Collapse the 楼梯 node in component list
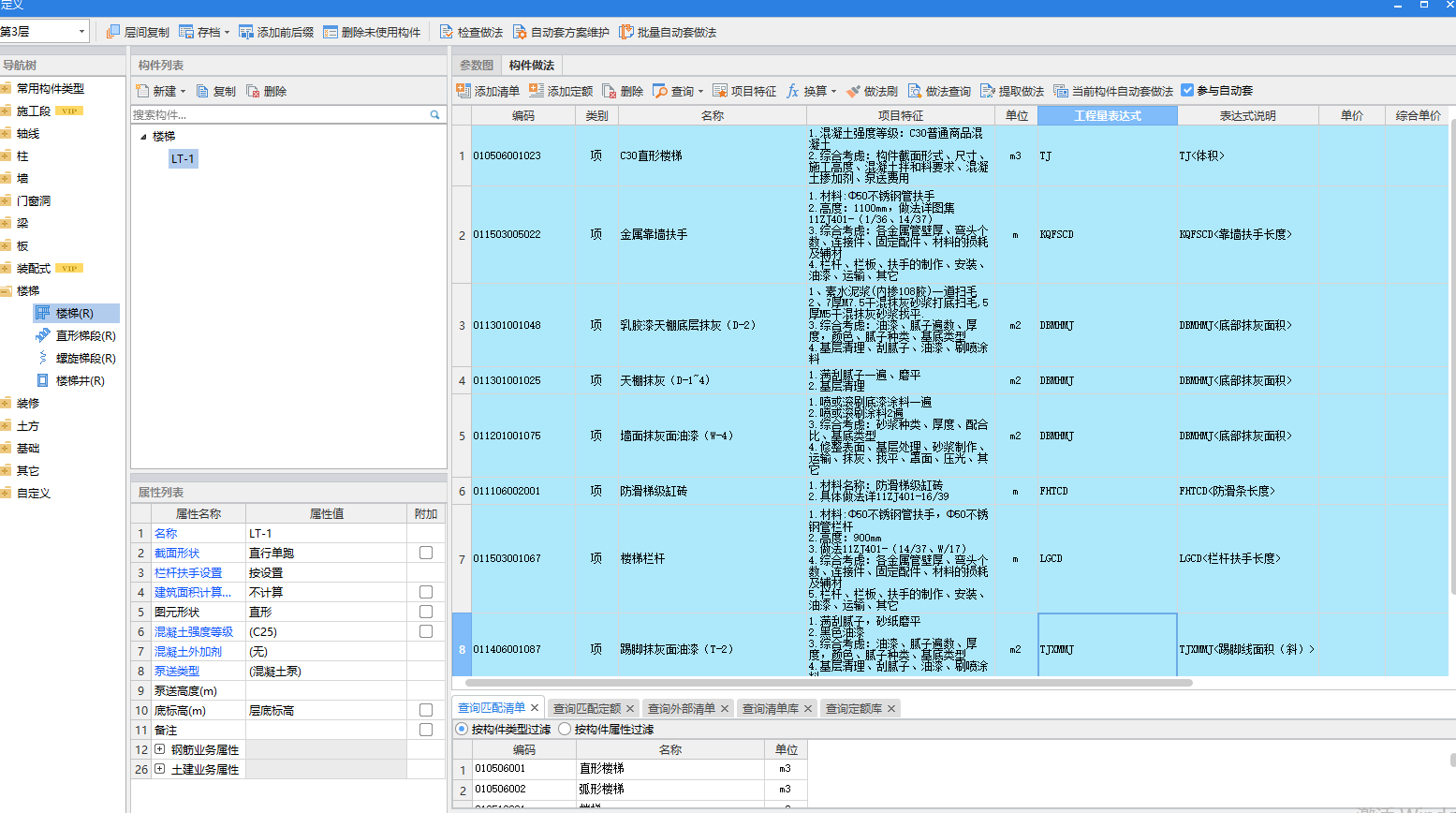 pyautogui.click(x=143, y=137)
